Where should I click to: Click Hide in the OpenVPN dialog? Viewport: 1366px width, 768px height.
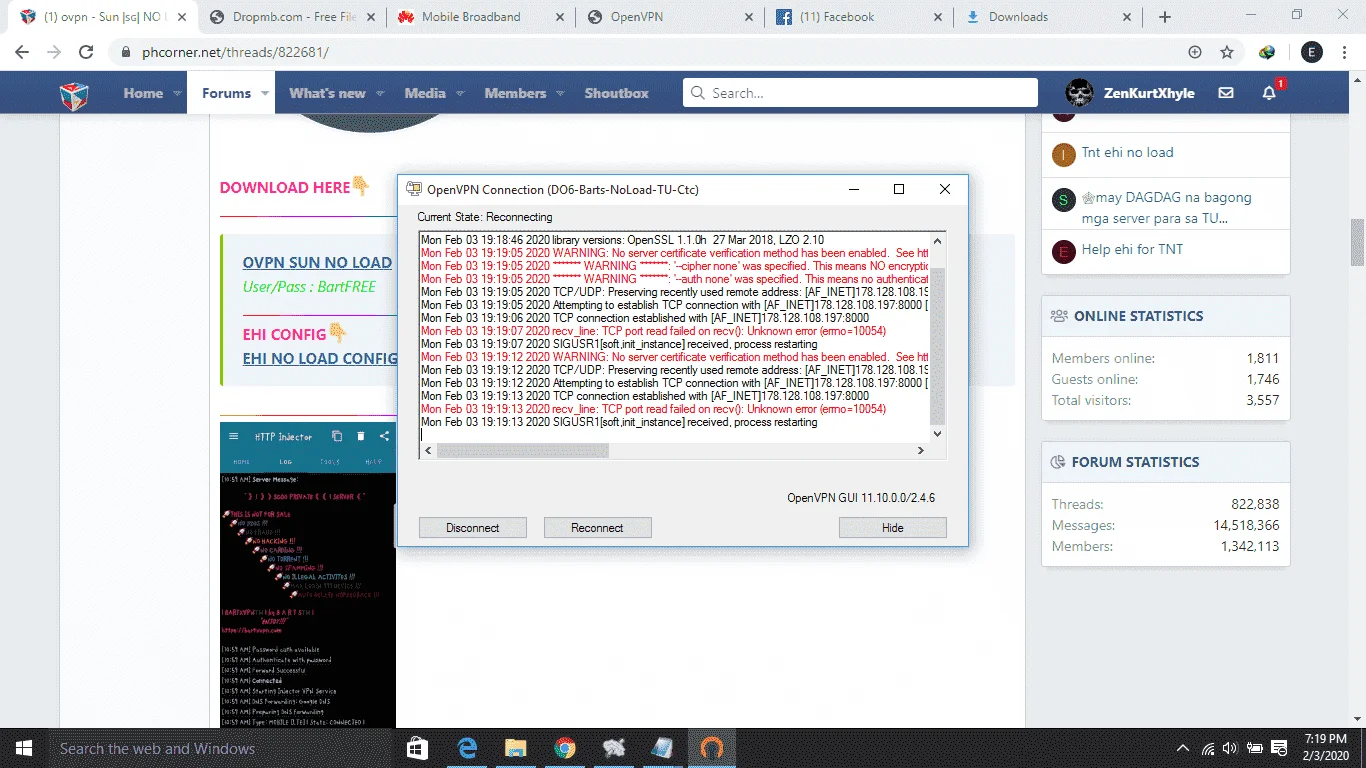pos(893,528)
